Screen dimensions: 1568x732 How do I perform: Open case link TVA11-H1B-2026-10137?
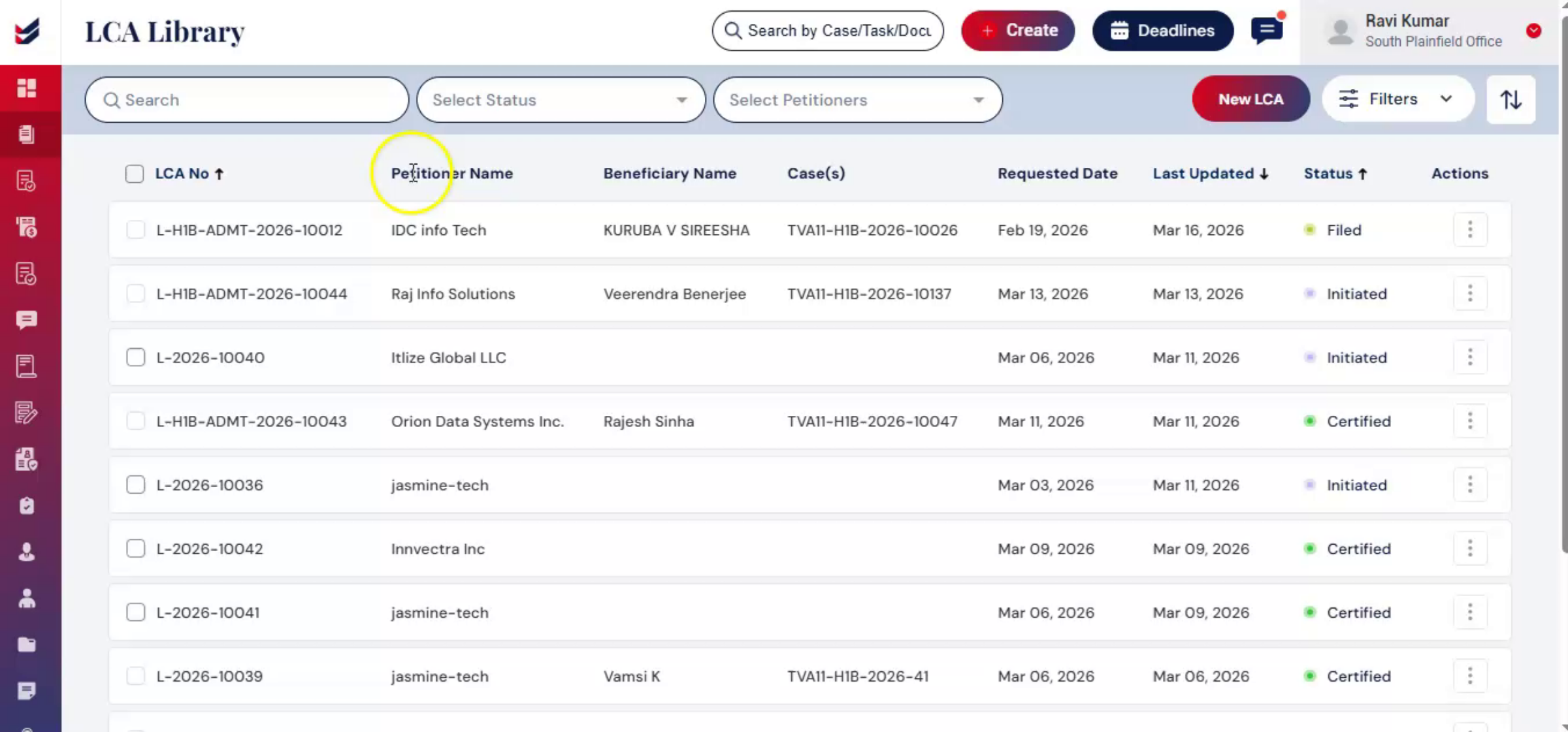click(869, 294)
